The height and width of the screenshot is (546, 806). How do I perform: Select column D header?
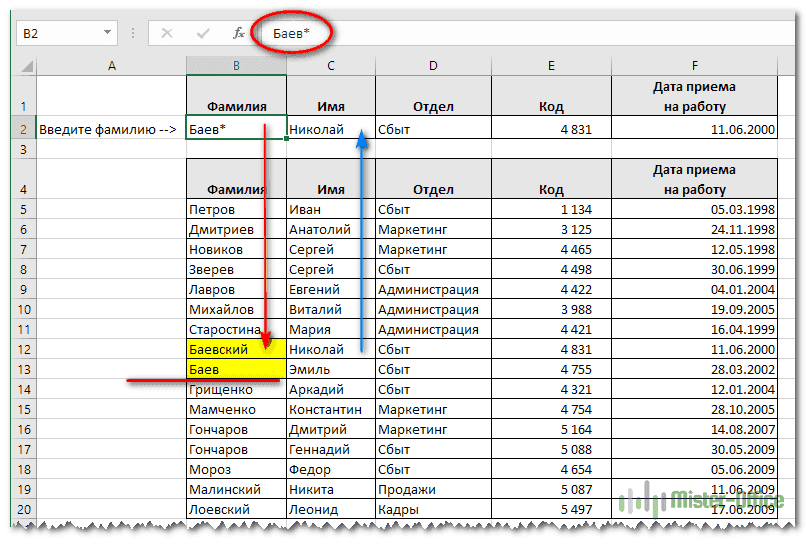click(x=433, y=65)
